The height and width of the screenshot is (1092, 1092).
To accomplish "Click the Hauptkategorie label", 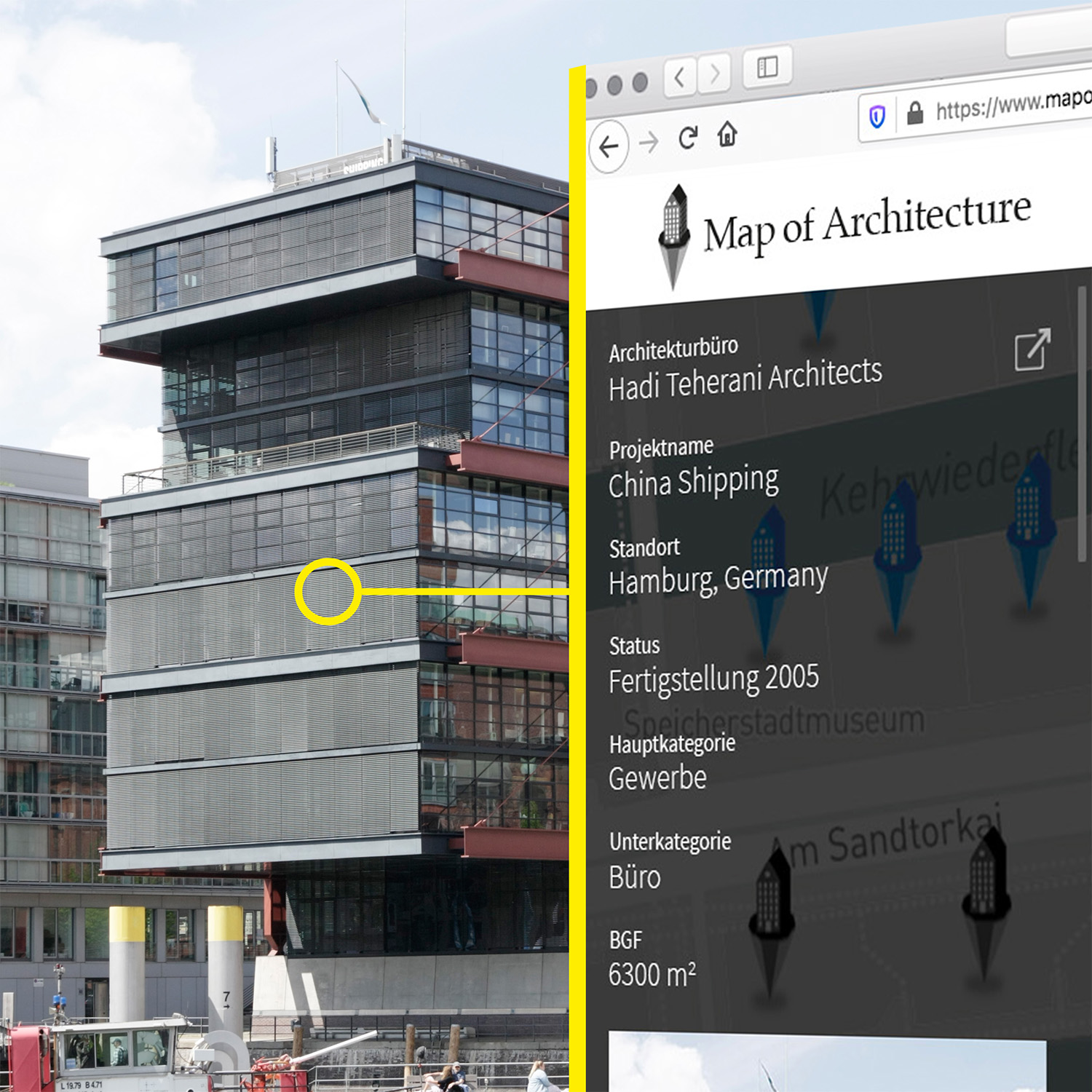I will pos(672,744).
